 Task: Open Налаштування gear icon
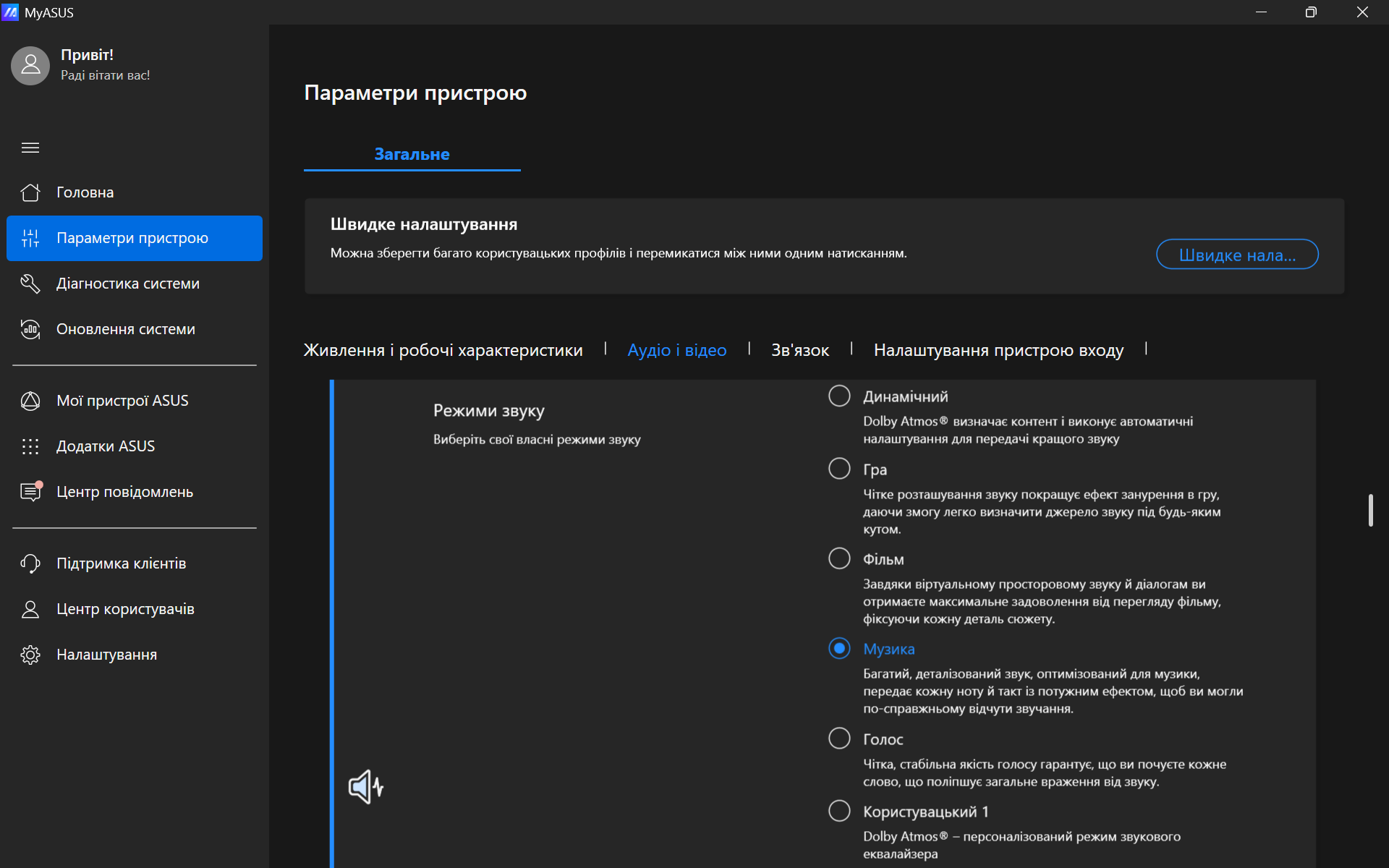[x=30, y=655]
